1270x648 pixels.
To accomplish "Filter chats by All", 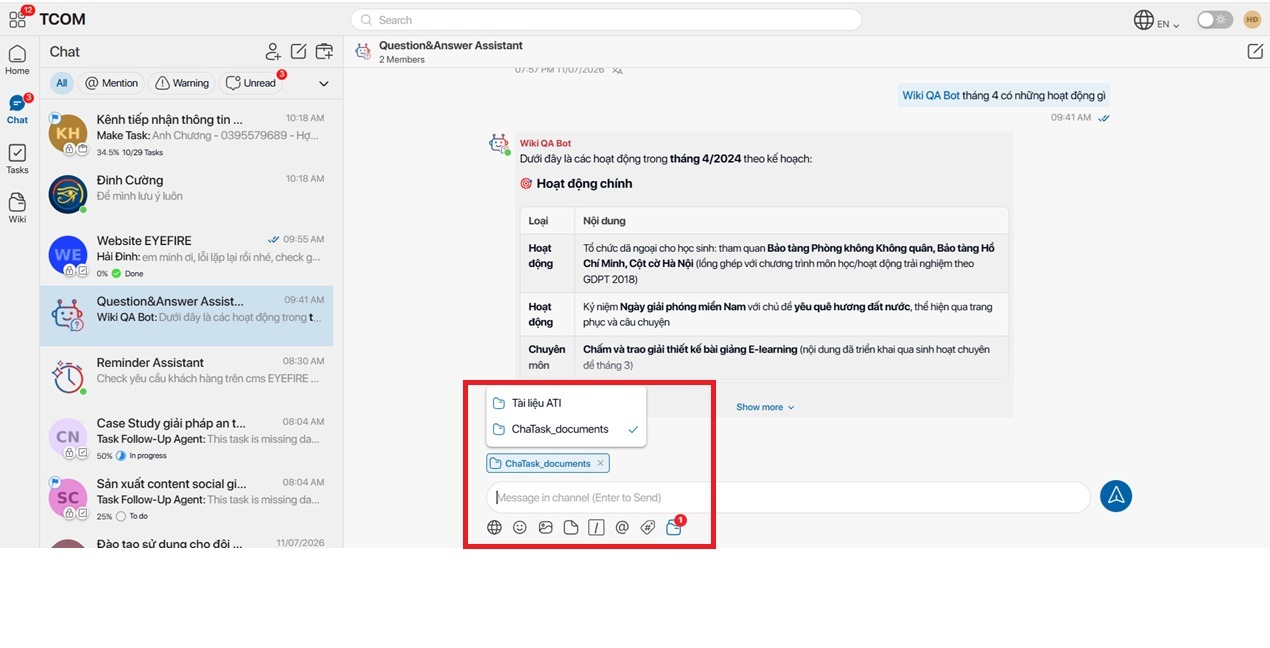I will (62, 83).
